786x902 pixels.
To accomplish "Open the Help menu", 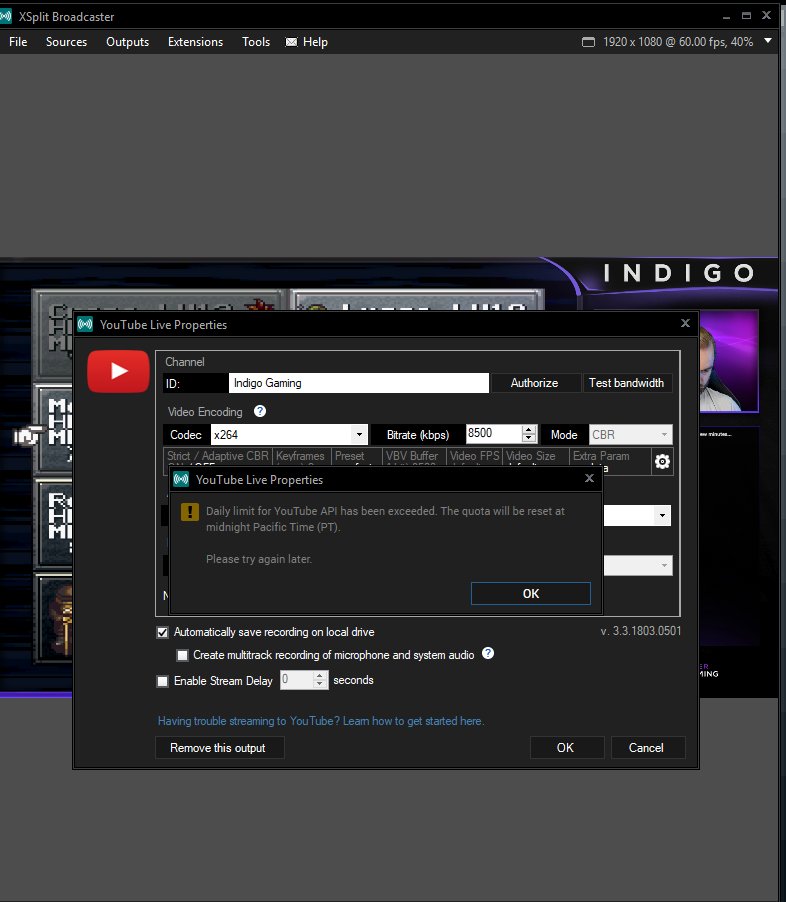I will coord(315,42).
